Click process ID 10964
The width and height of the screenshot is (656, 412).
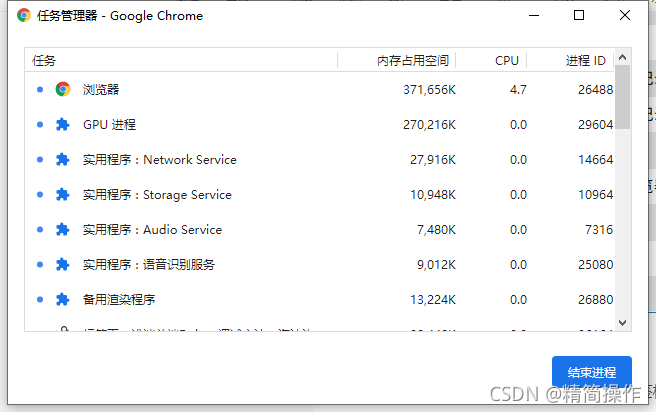[595, 195]
